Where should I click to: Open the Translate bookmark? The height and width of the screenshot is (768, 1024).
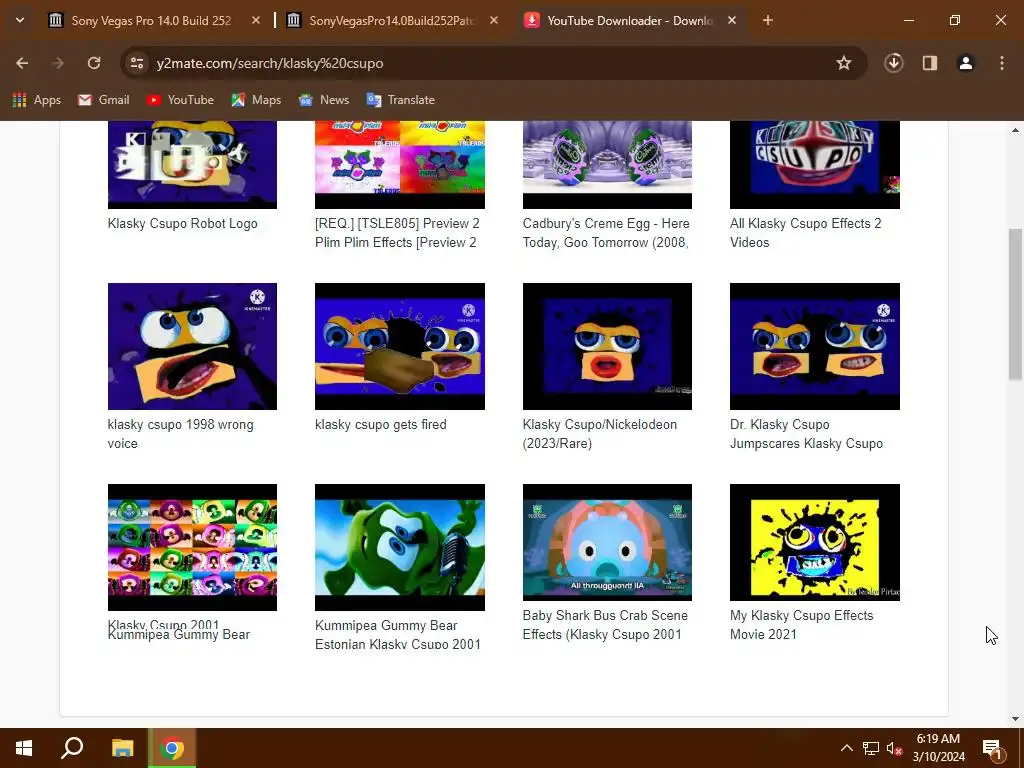[401, 100]
